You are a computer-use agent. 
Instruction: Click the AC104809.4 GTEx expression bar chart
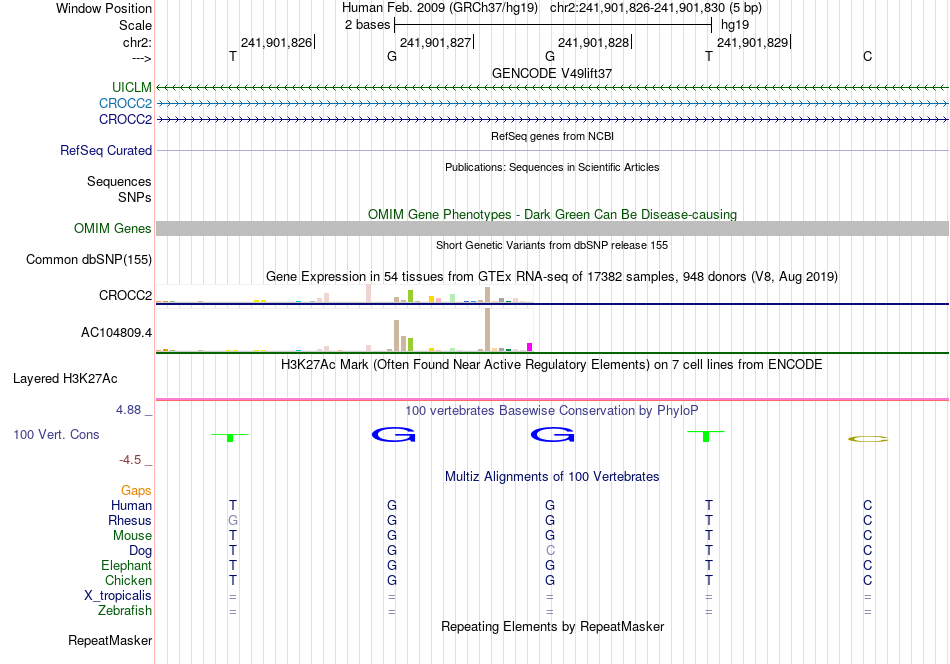click(x=345, y=330)
